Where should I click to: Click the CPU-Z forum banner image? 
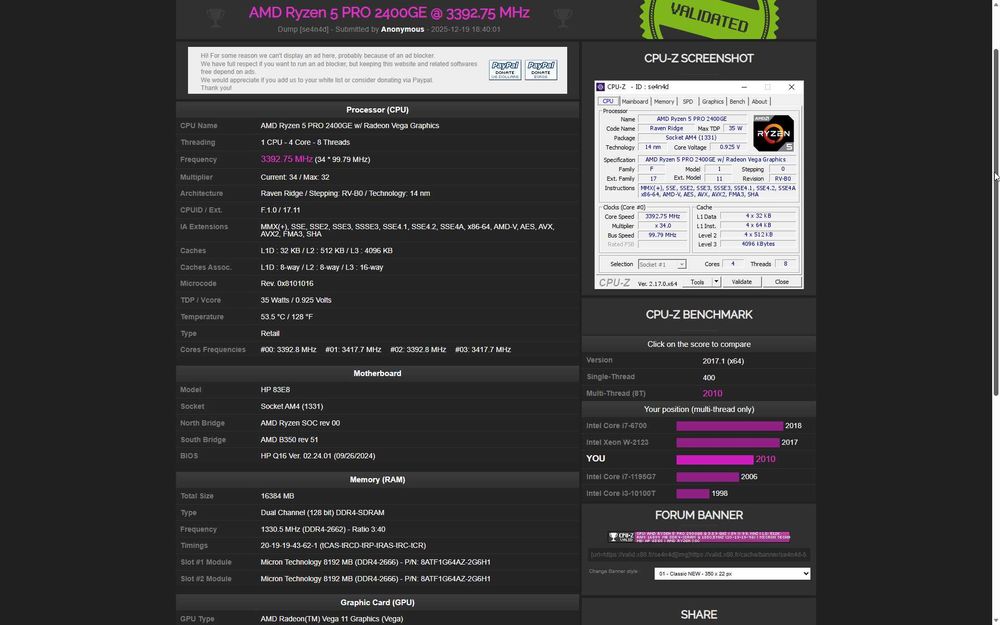pos(699,536)
